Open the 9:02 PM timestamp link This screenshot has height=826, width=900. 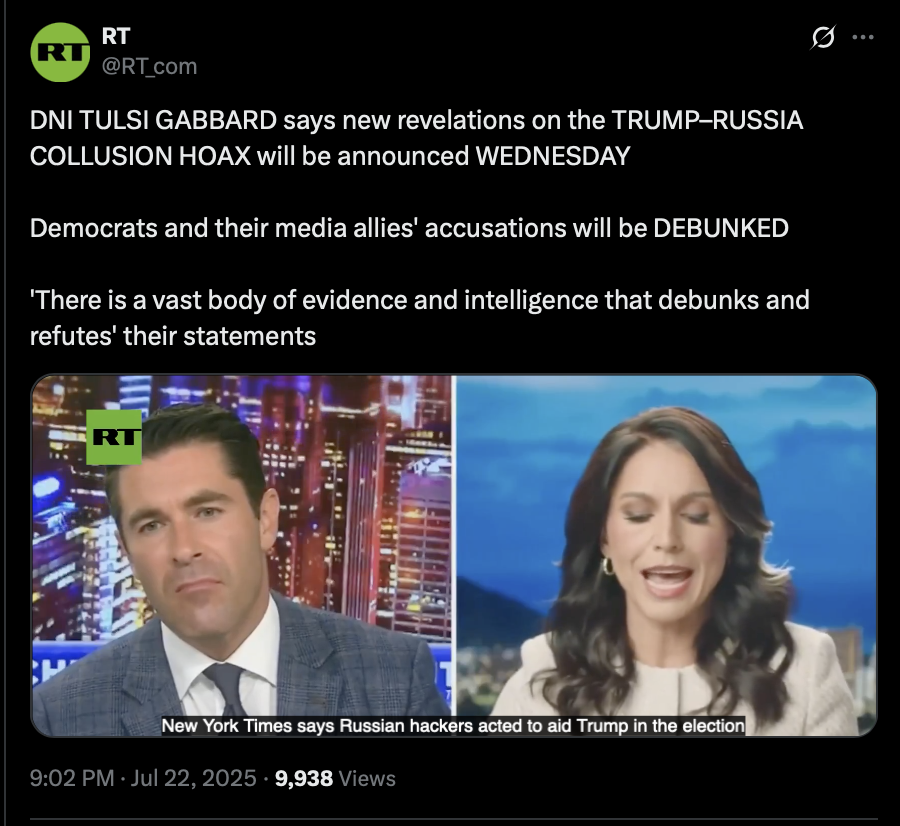(x=72, y=778)
